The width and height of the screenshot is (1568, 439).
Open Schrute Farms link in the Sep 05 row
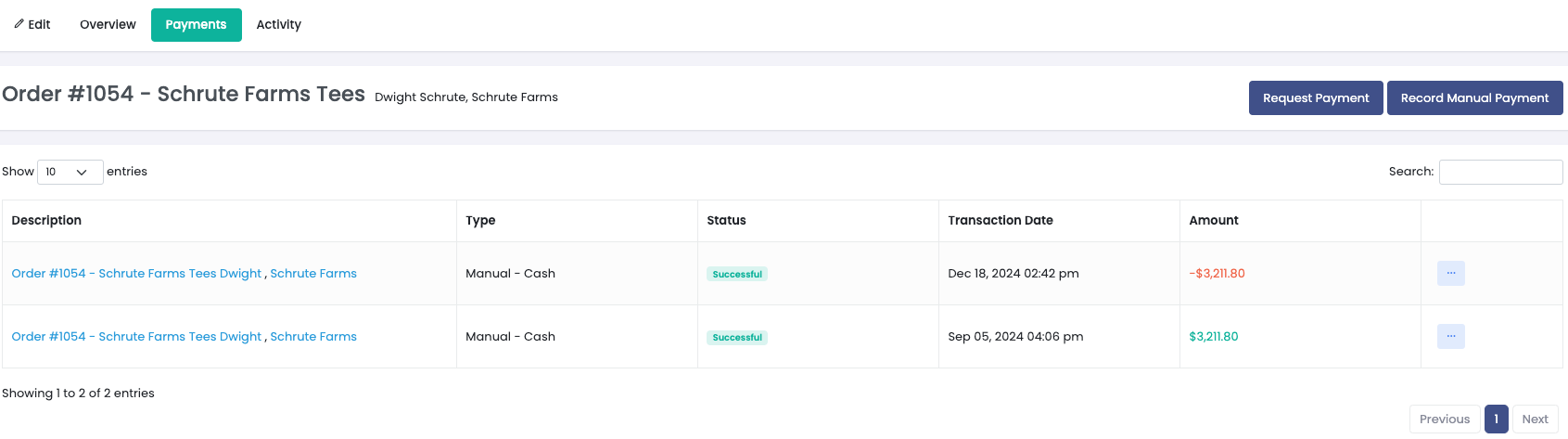pos(313,337)
